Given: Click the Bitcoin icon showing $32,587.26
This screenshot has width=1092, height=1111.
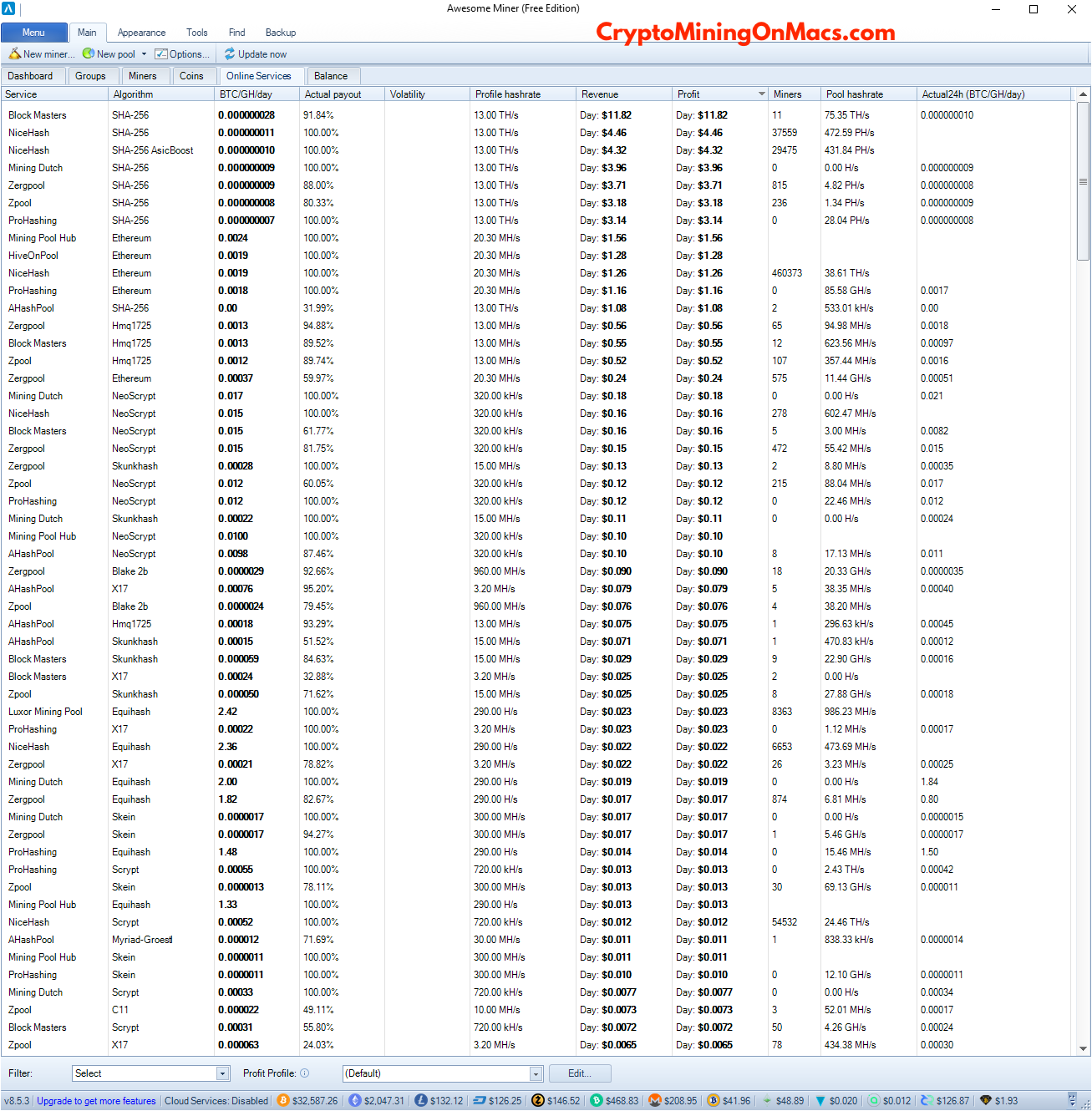Looking at the screenshot, I should point(283,1101).
